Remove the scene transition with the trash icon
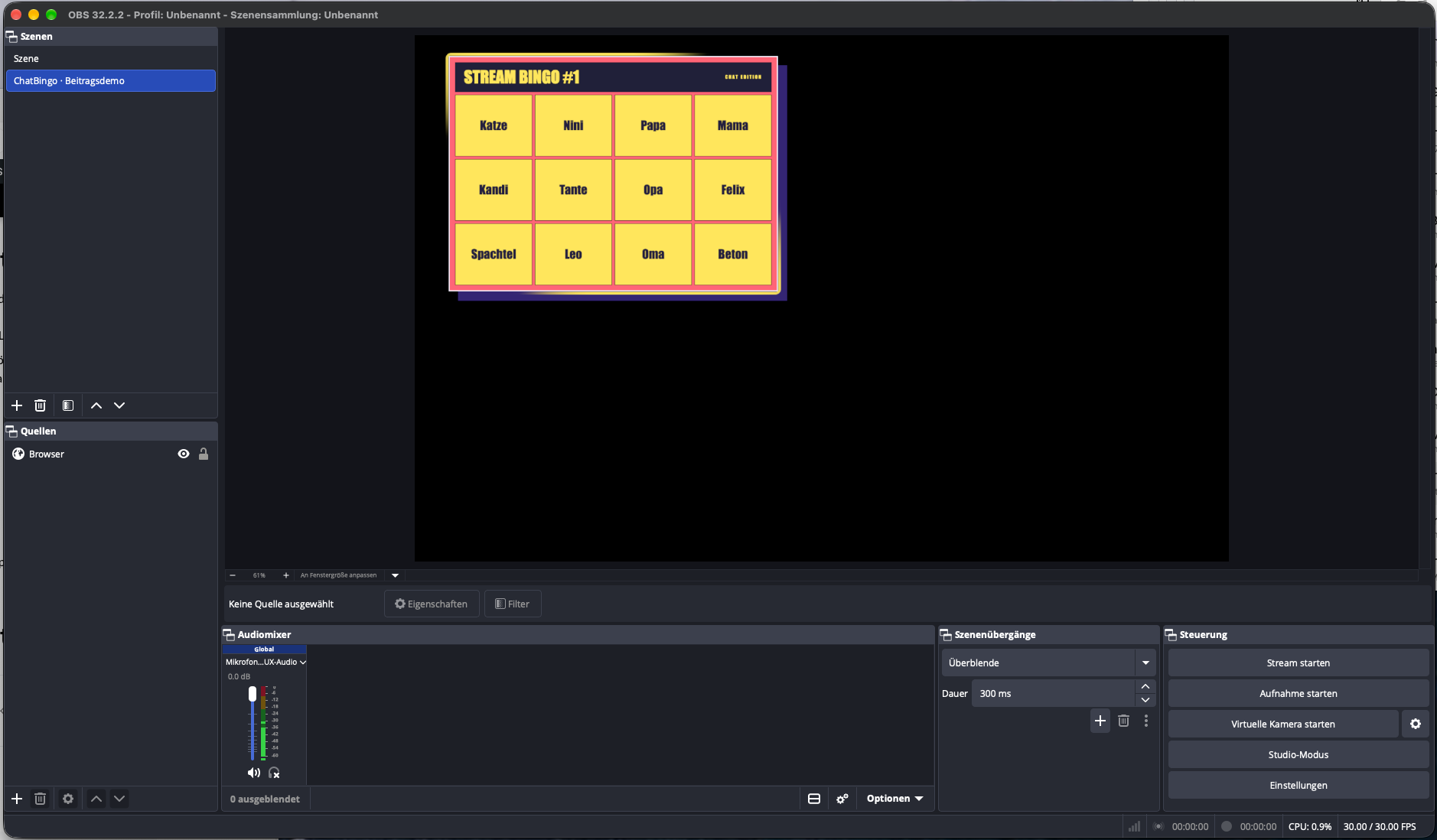 tap(1123, 721)
